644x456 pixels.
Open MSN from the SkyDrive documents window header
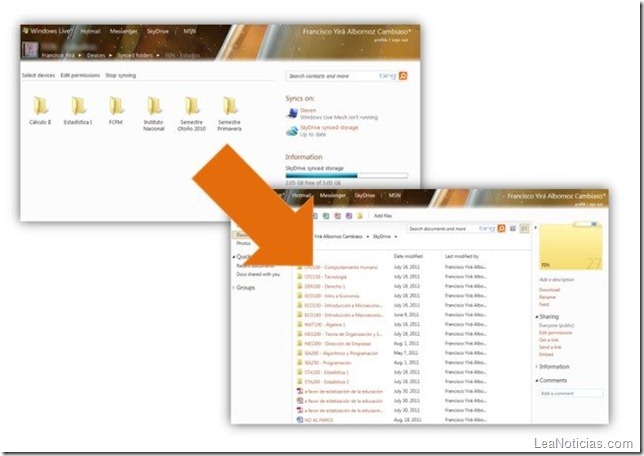(x=394, y=196)
